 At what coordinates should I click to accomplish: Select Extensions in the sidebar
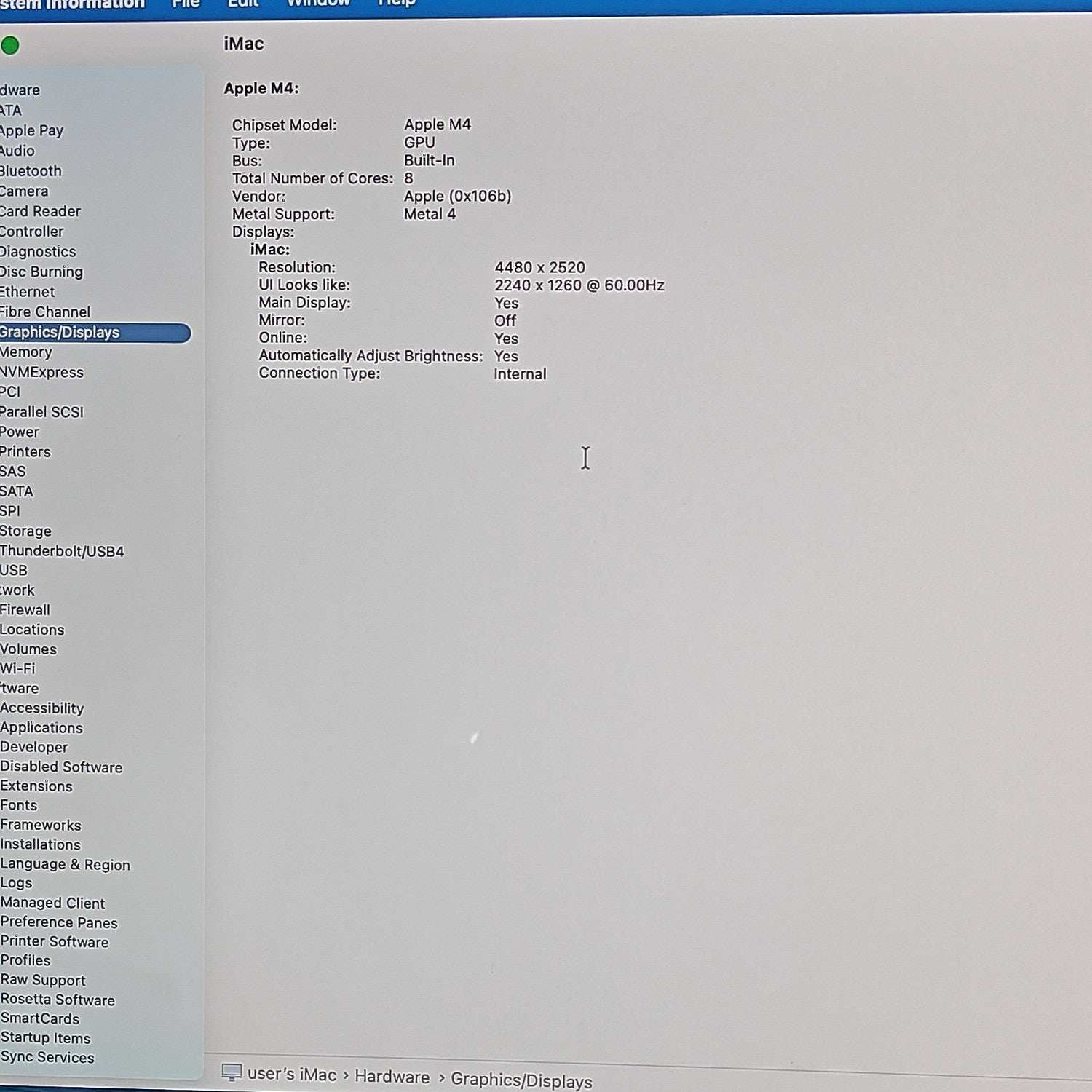36,786
